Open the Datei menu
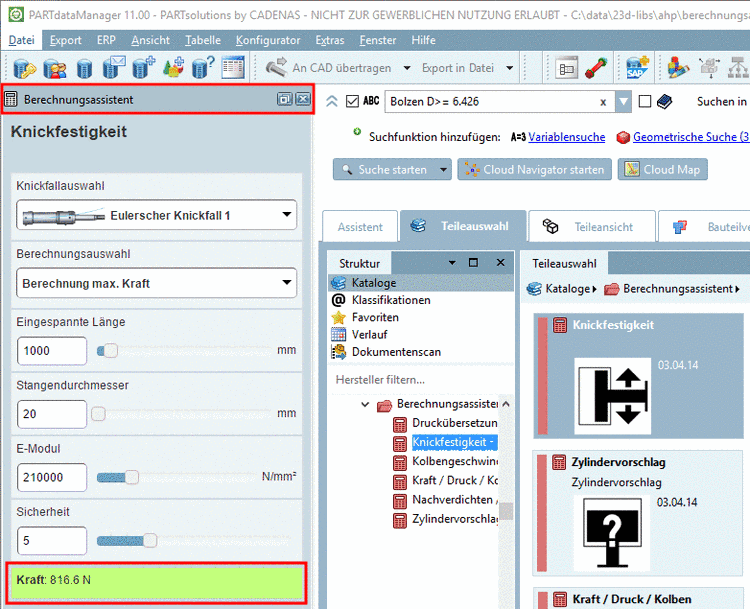Image resolution: width=750 pixels, height=609 pixels. click(x=22, y=40)
